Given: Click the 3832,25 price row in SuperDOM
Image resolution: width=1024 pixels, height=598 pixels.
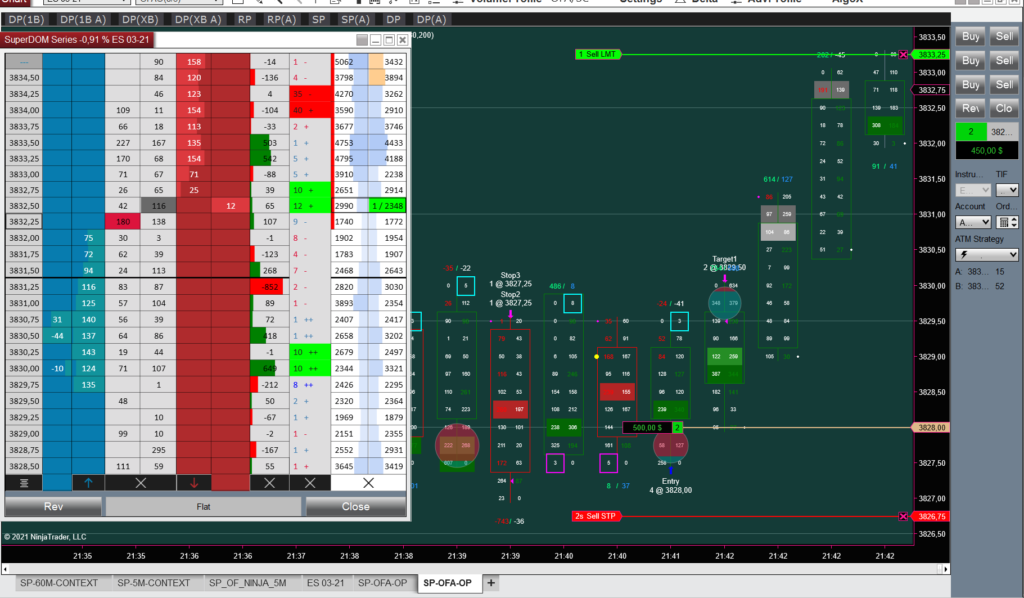Looking at the screenshot, I should (24, 221).
